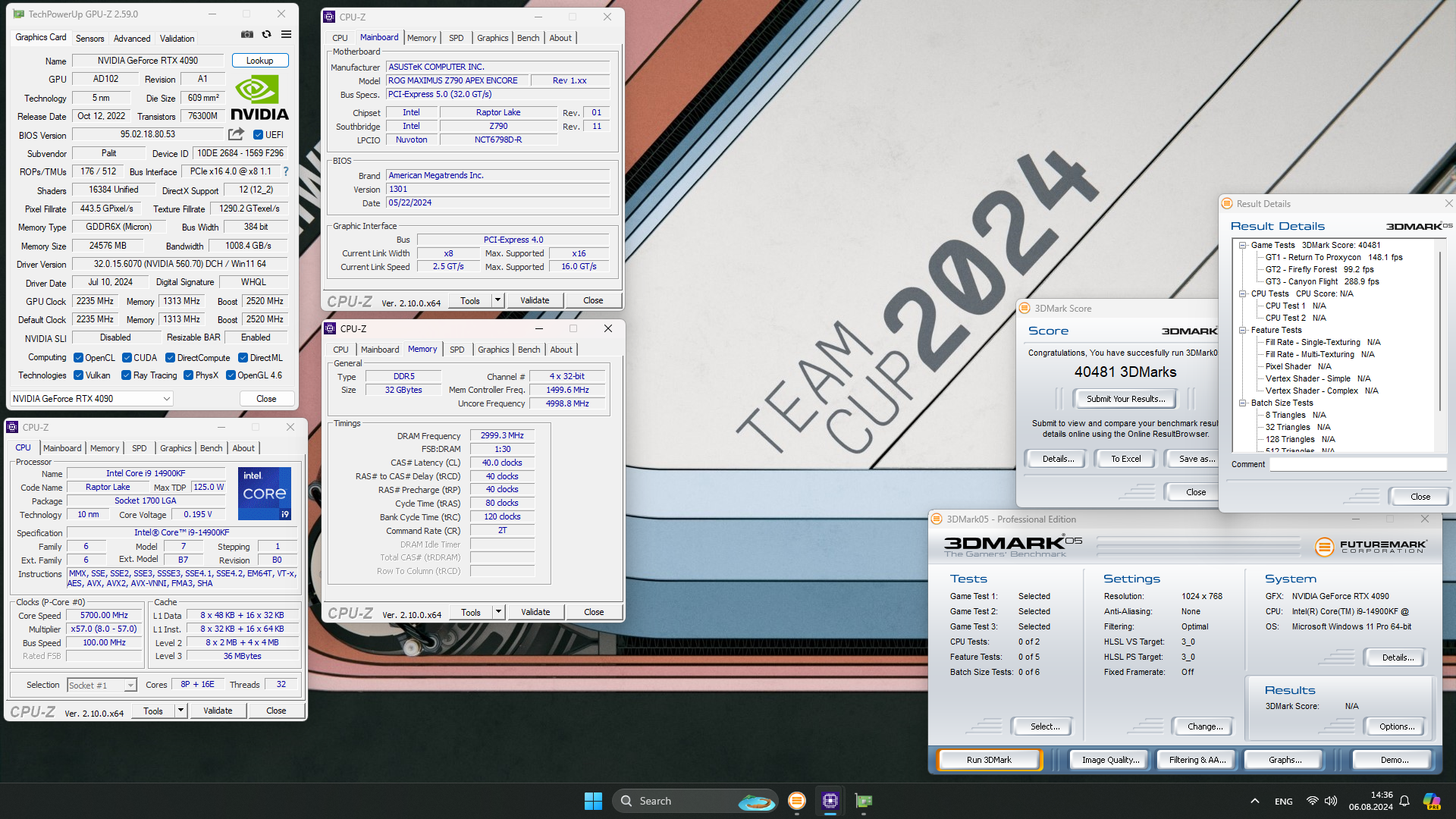Open CPU-Z from the taskbar
Screen dimensions: 1456x819
[830, 801]
